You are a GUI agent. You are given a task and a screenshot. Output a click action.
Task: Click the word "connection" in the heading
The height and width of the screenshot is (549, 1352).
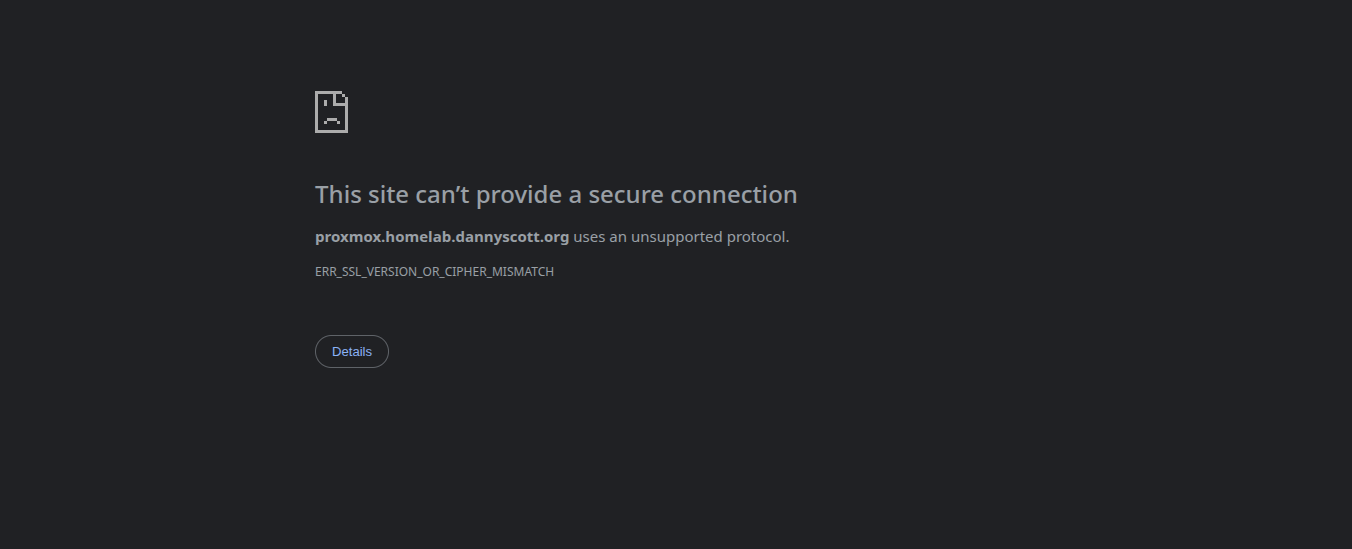click(x=734, y=195)
